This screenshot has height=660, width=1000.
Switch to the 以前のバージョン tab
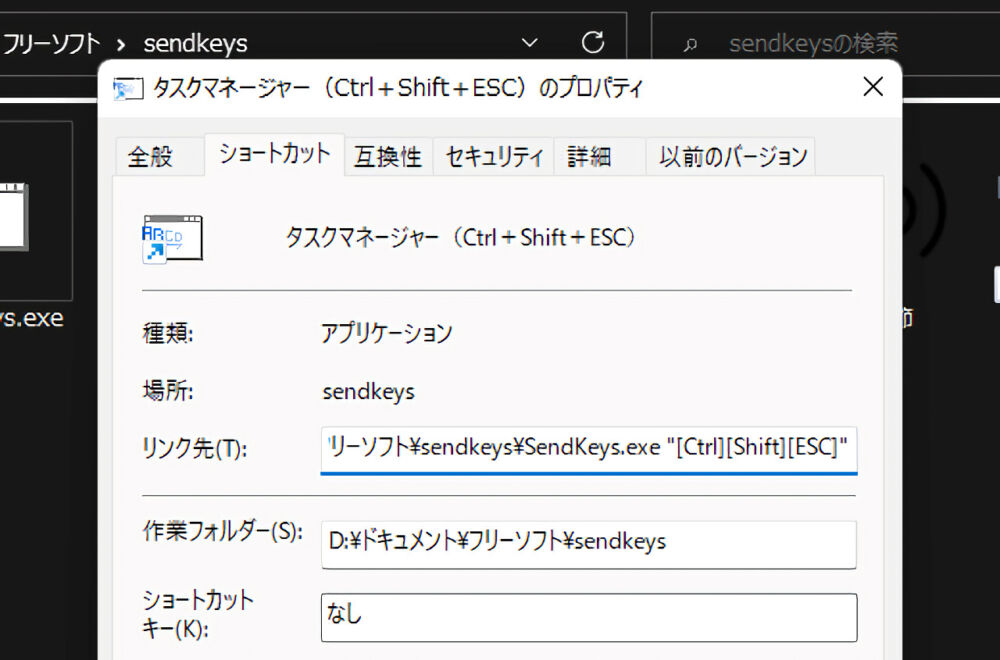[731, 155]
